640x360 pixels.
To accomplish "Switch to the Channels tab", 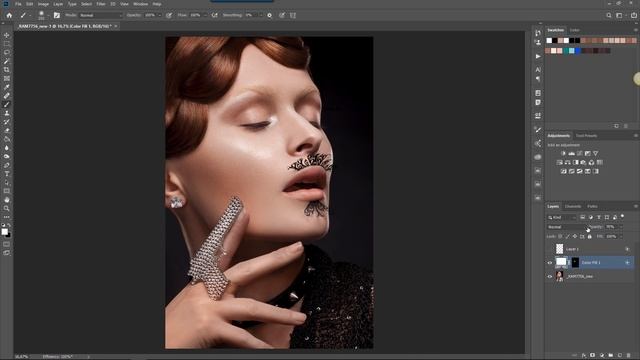I will coord(573,207).
